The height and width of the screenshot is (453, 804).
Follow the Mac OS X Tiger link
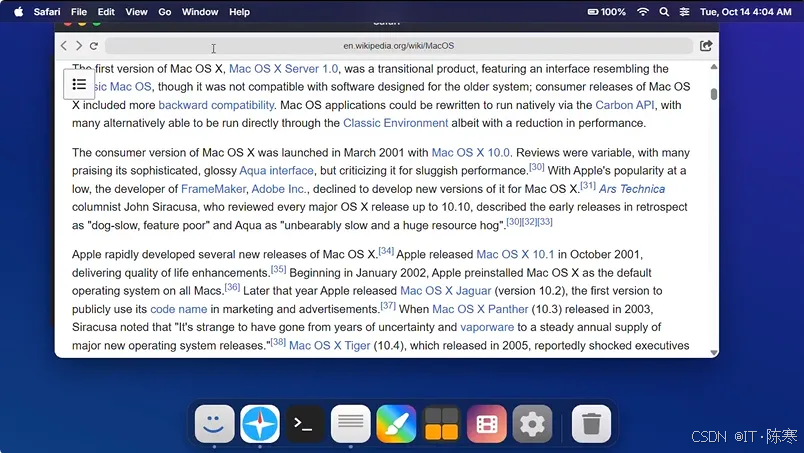329,346
